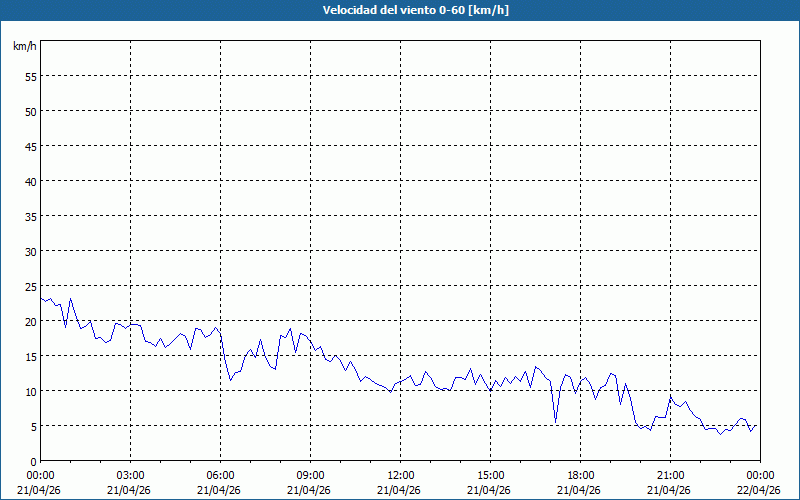Select the 55 tick label on the y-axis
Viewport: 800px width, 500px height.
pos(30,76)
